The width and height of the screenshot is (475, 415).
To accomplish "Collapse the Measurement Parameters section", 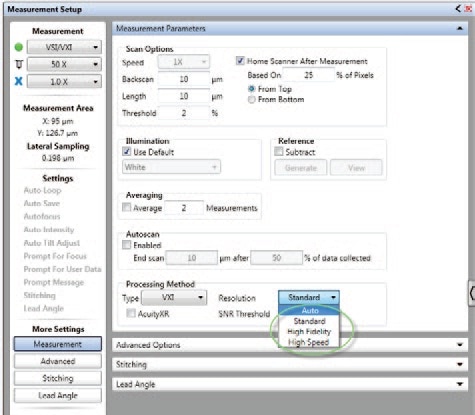I will [460, 29].
